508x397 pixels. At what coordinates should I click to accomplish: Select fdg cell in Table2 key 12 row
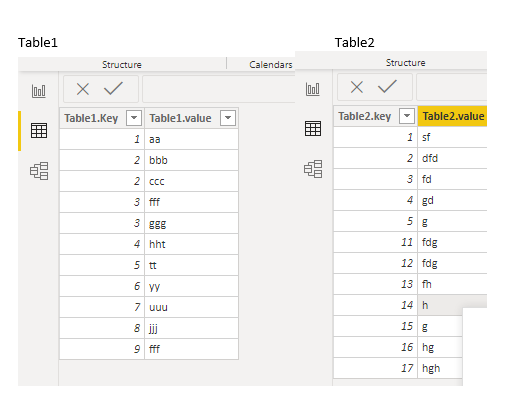pos(452,263)
